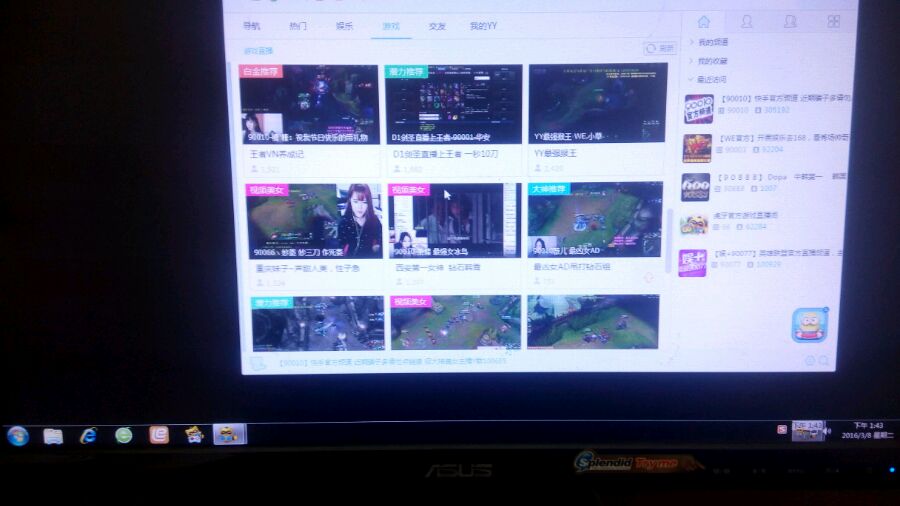The image size is (900, 506).
Task: Click the 【90010】 recent channel entry text
Action: coord(785,98)
